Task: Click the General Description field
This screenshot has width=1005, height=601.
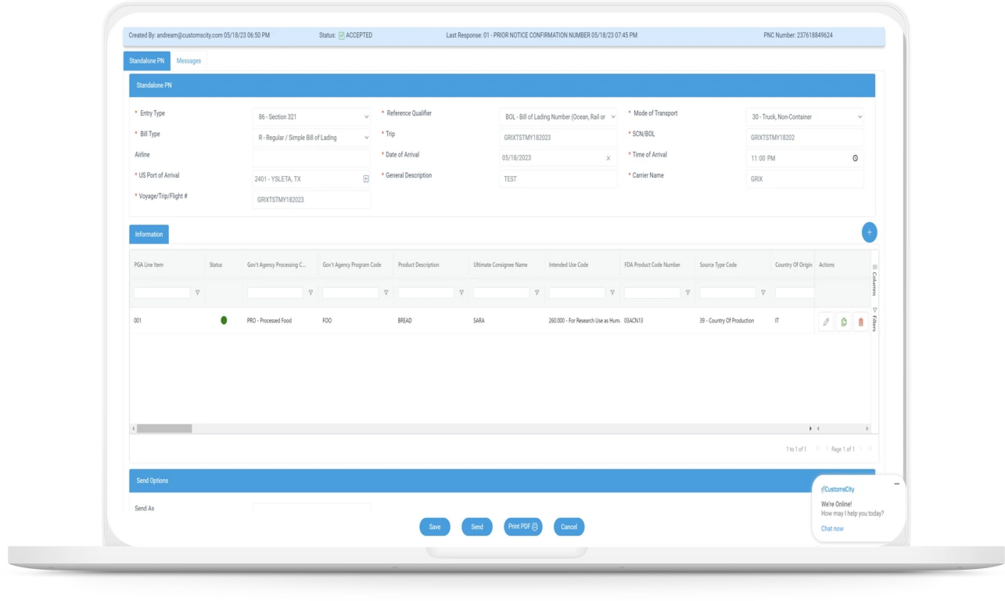Action: (558, 179)
